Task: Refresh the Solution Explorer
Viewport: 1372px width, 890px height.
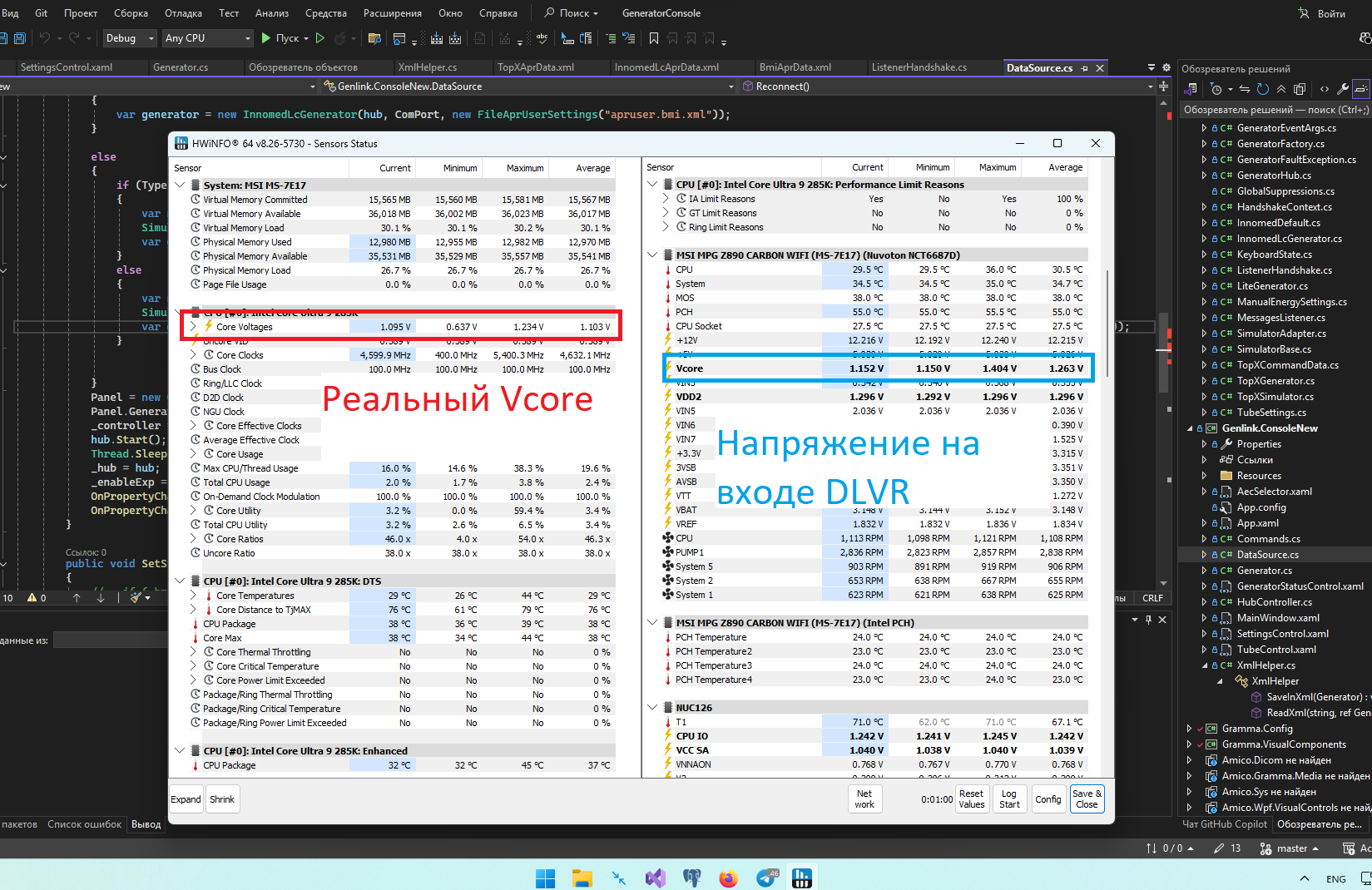Action: (x=1263, y=89)
